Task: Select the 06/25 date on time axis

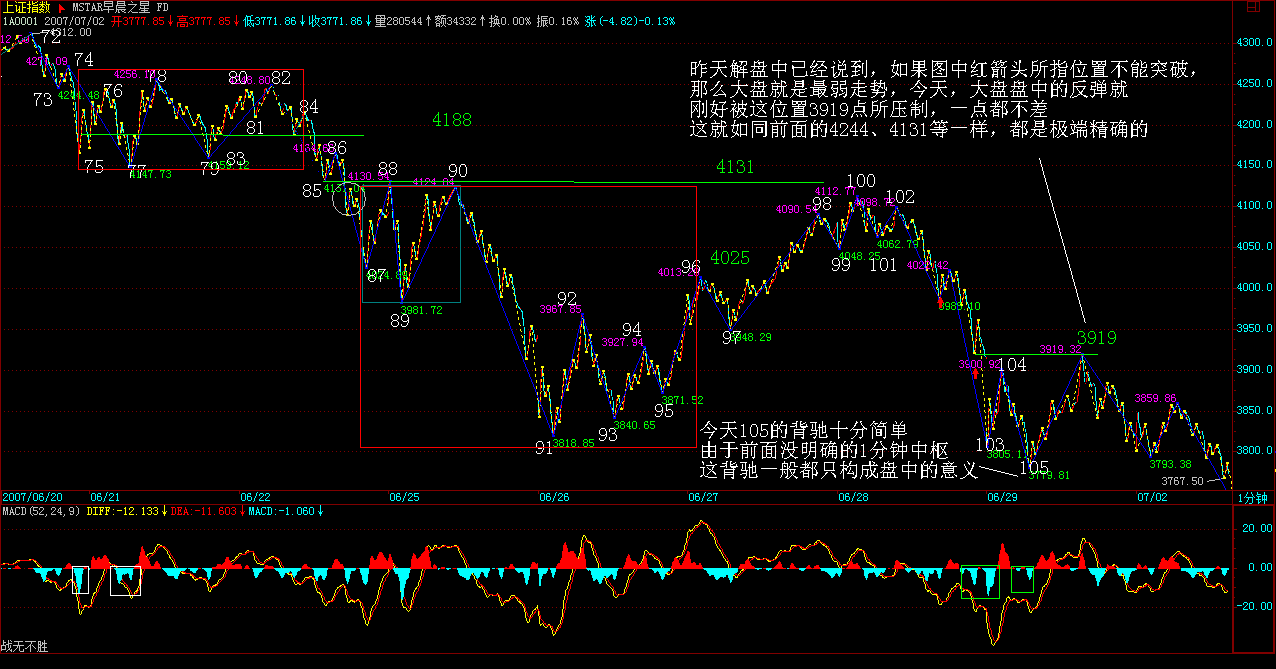Action: [x=404, y=497]
